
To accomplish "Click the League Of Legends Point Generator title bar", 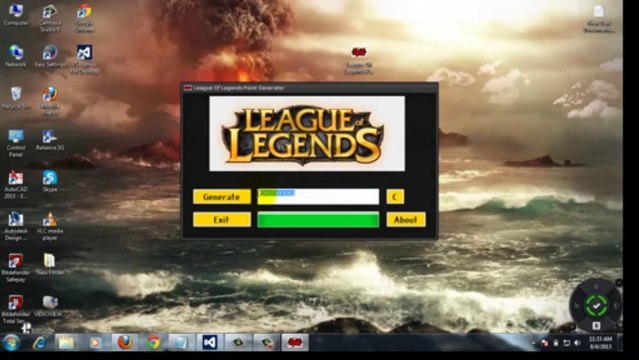I will [x=310, y=88].
